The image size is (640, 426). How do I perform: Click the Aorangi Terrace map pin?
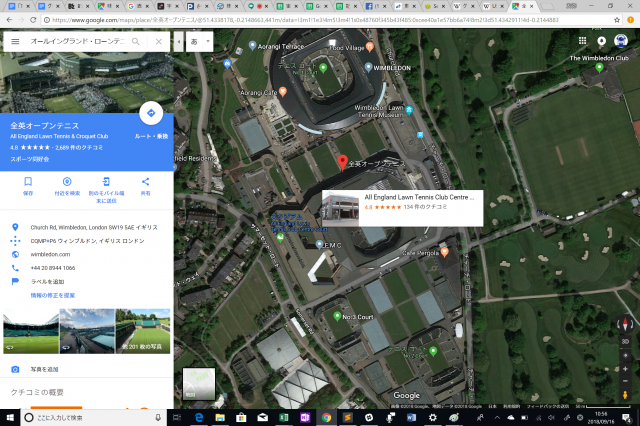click(252, 45)
